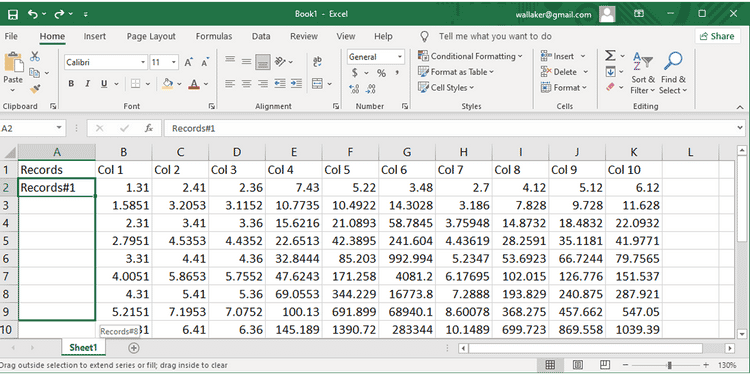Open the Insert cells button

tap(563, 56)
